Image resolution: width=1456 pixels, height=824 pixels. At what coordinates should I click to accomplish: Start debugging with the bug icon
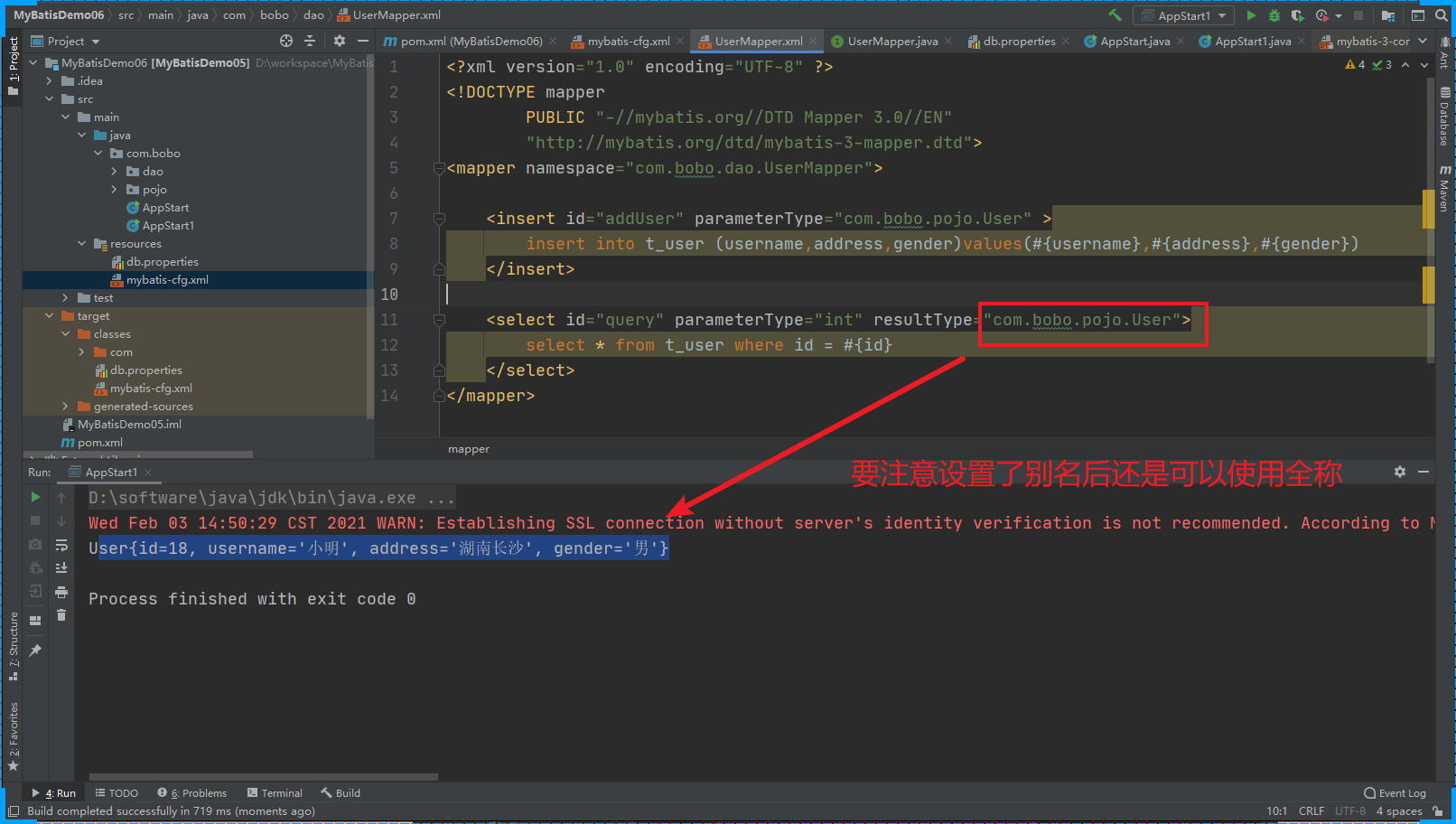point(1274,15)
